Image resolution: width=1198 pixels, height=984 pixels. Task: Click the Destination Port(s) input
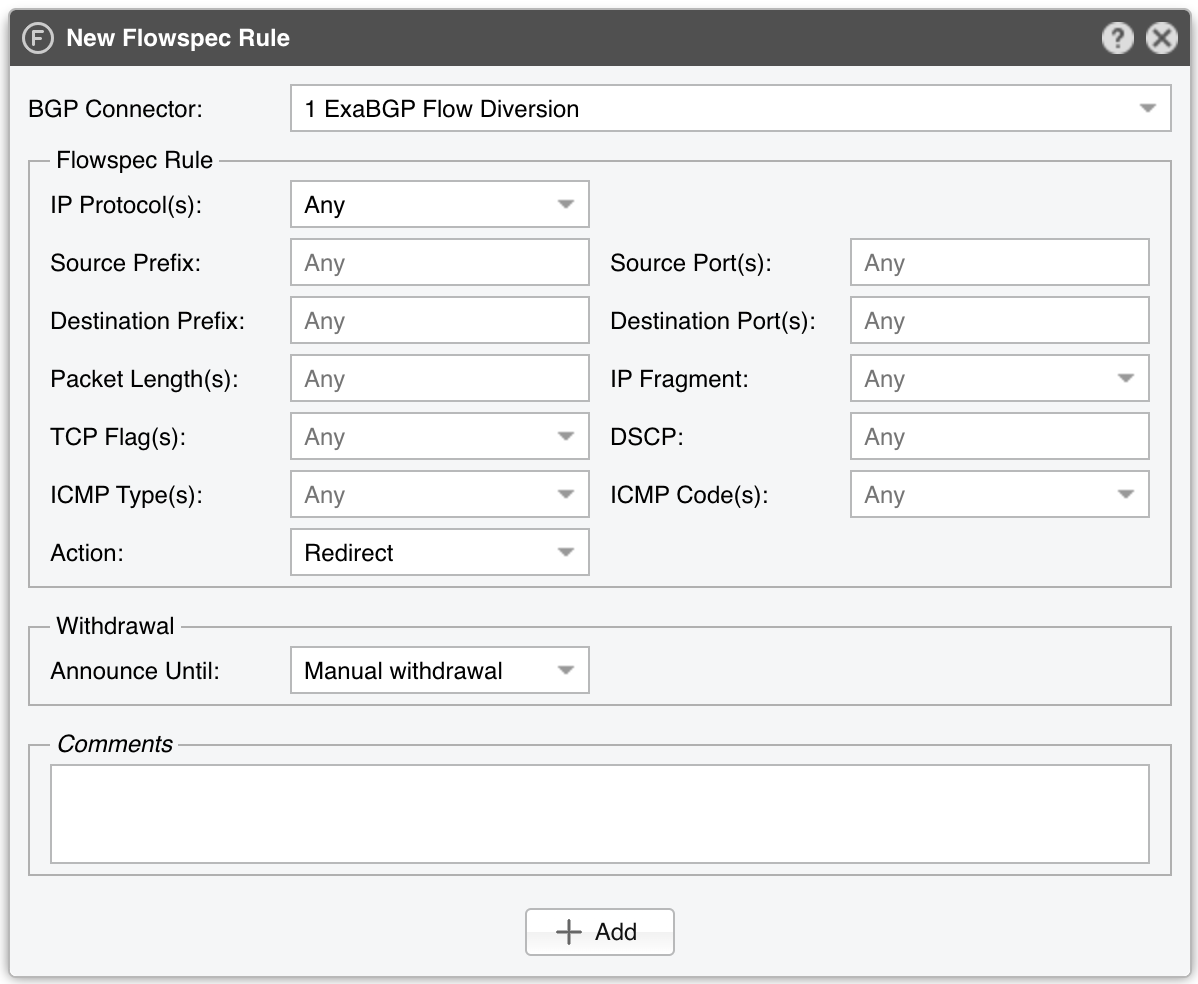point(999,320)
